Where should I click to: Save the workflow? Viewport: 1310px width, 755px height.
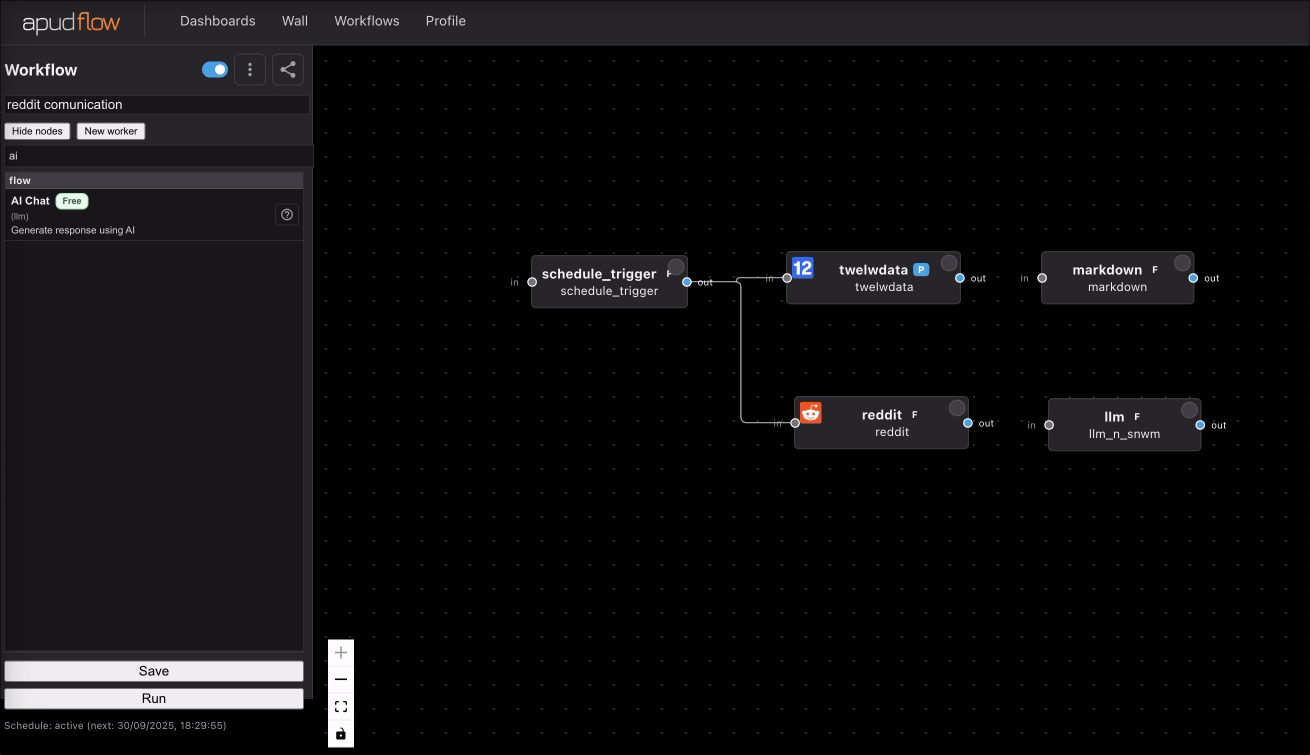click(x=154, y=670)
